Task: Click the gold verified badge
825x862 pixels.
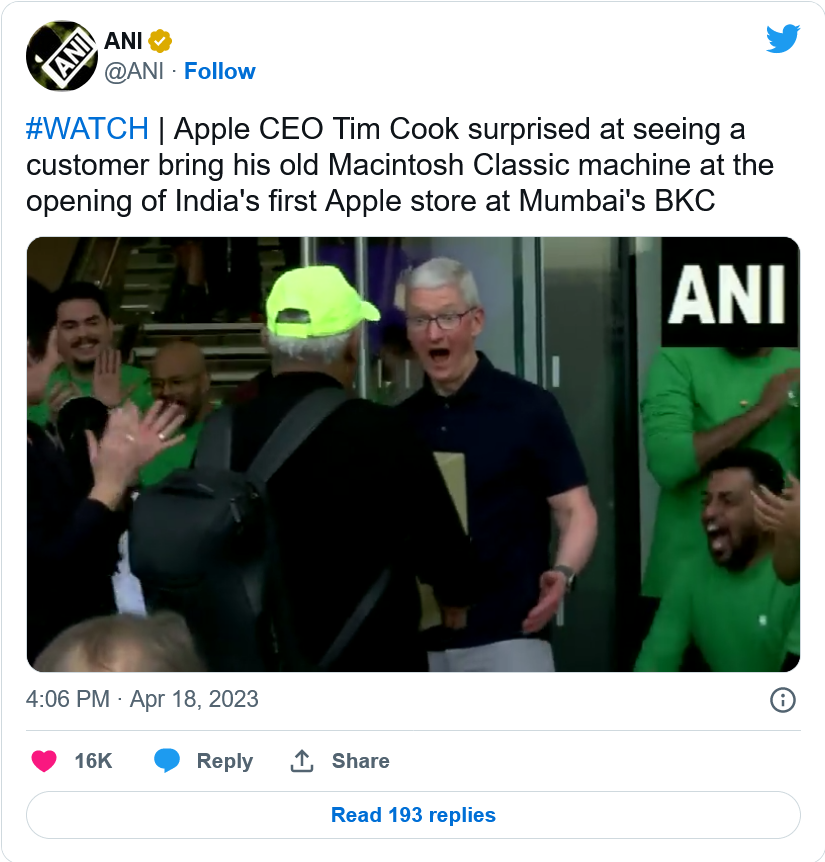Action: click(160, 41)
